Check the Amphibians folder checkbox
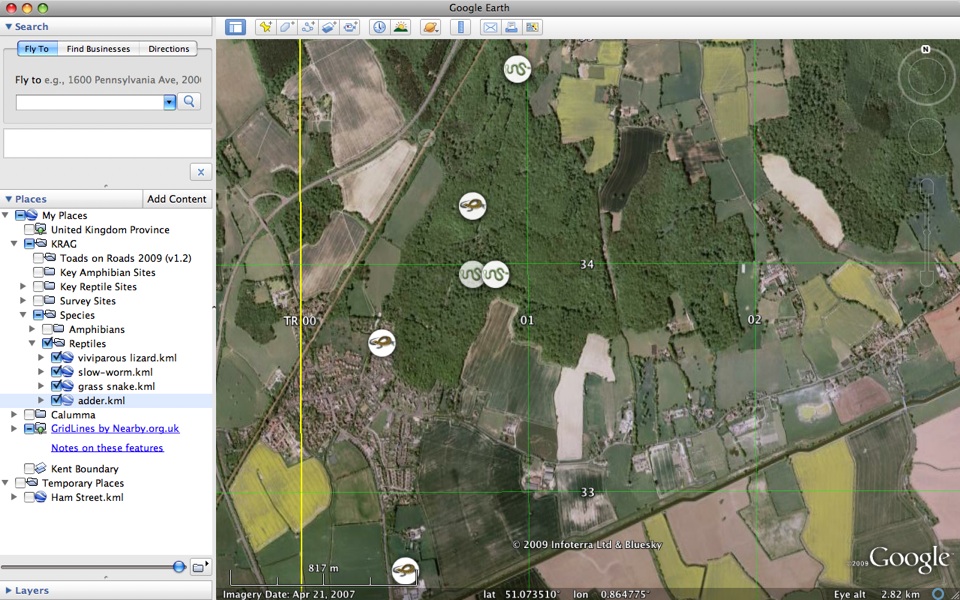The width and height of the screenshot is (960, 600). (47, 329)
